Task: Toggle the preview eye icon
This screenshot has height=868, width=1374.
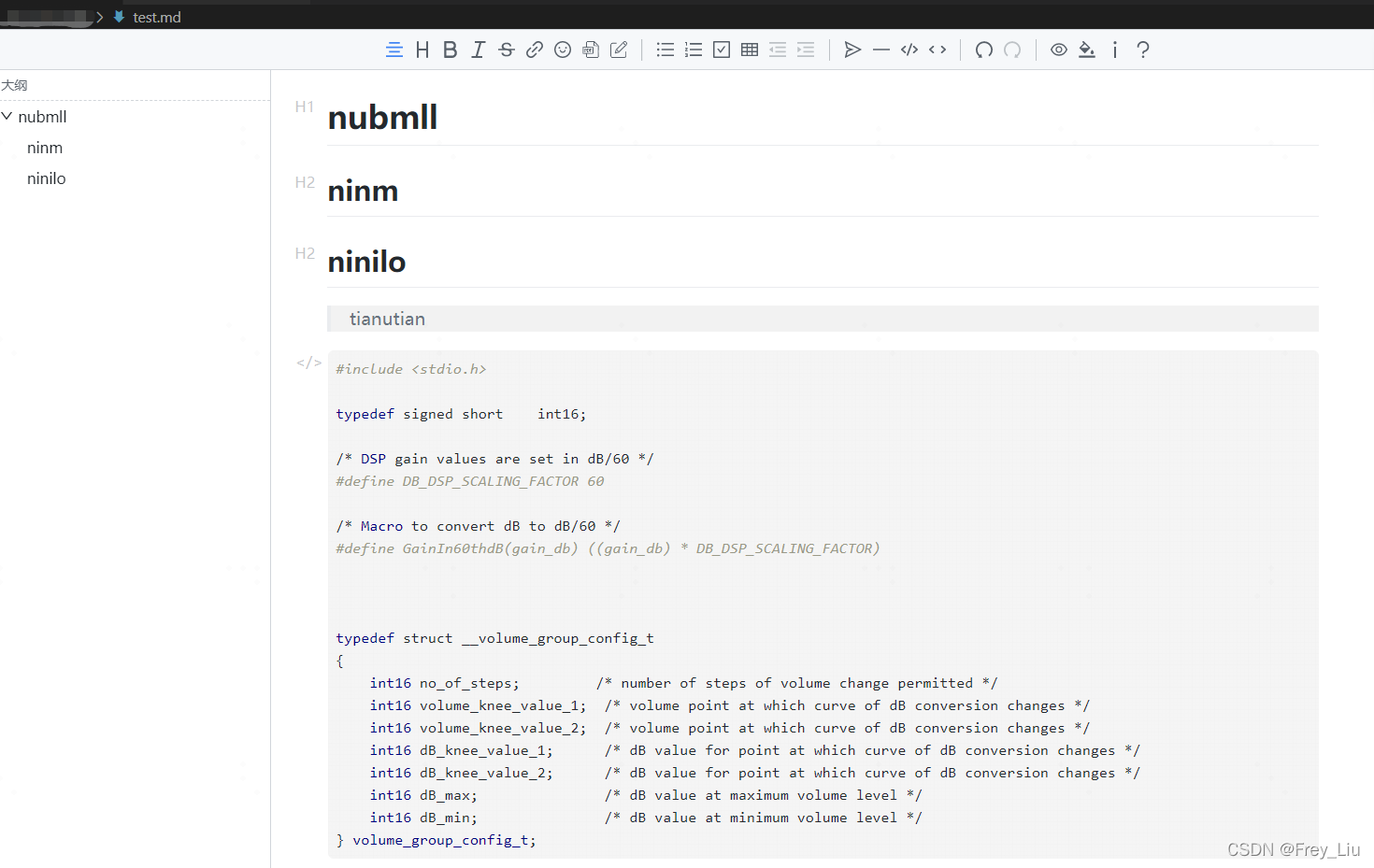Action: pos(1058,50)
